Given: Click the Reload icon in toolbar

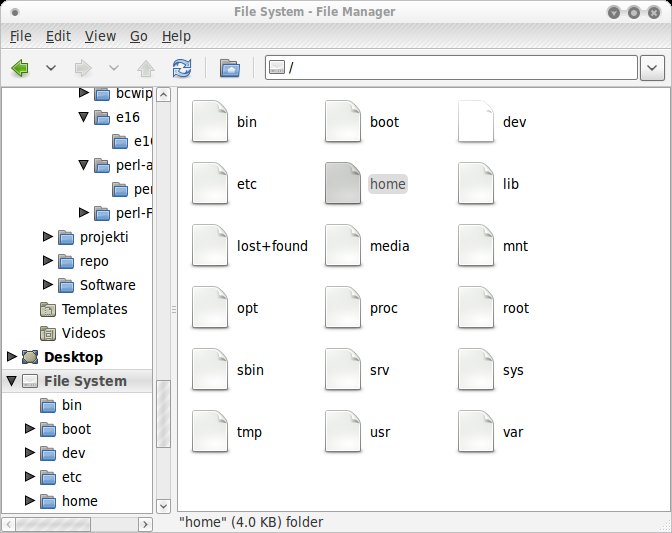Looking at the screenshot, I should (x=181, y=68).
